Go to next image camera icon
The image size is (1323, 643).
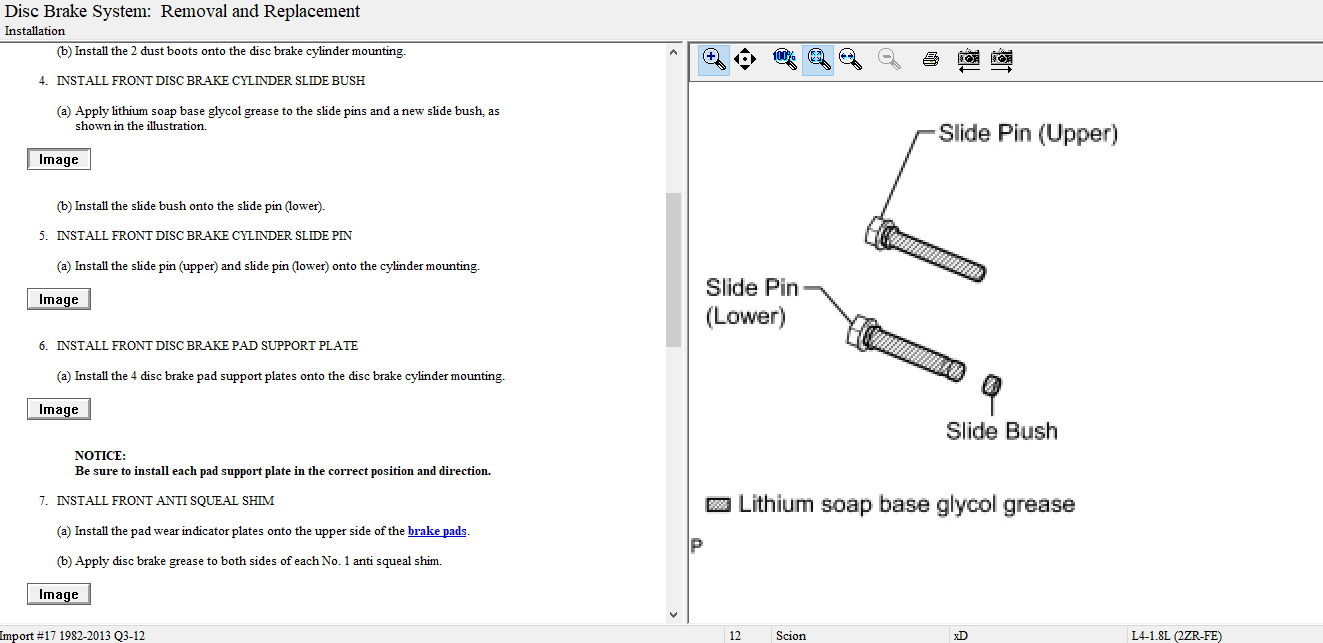[1001, 59]
